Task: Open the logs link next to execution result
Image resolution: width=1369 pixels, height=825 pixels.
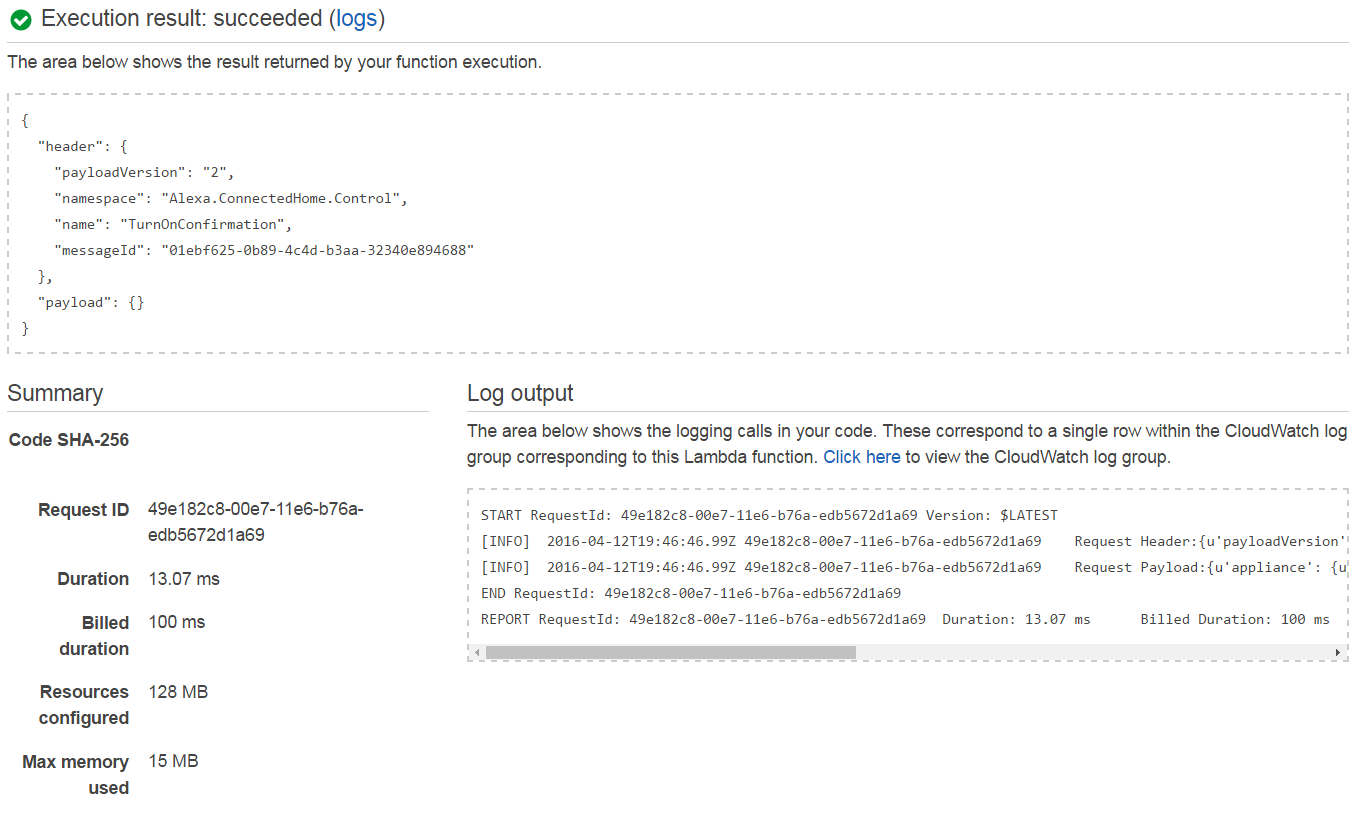Action: [357, 18]
